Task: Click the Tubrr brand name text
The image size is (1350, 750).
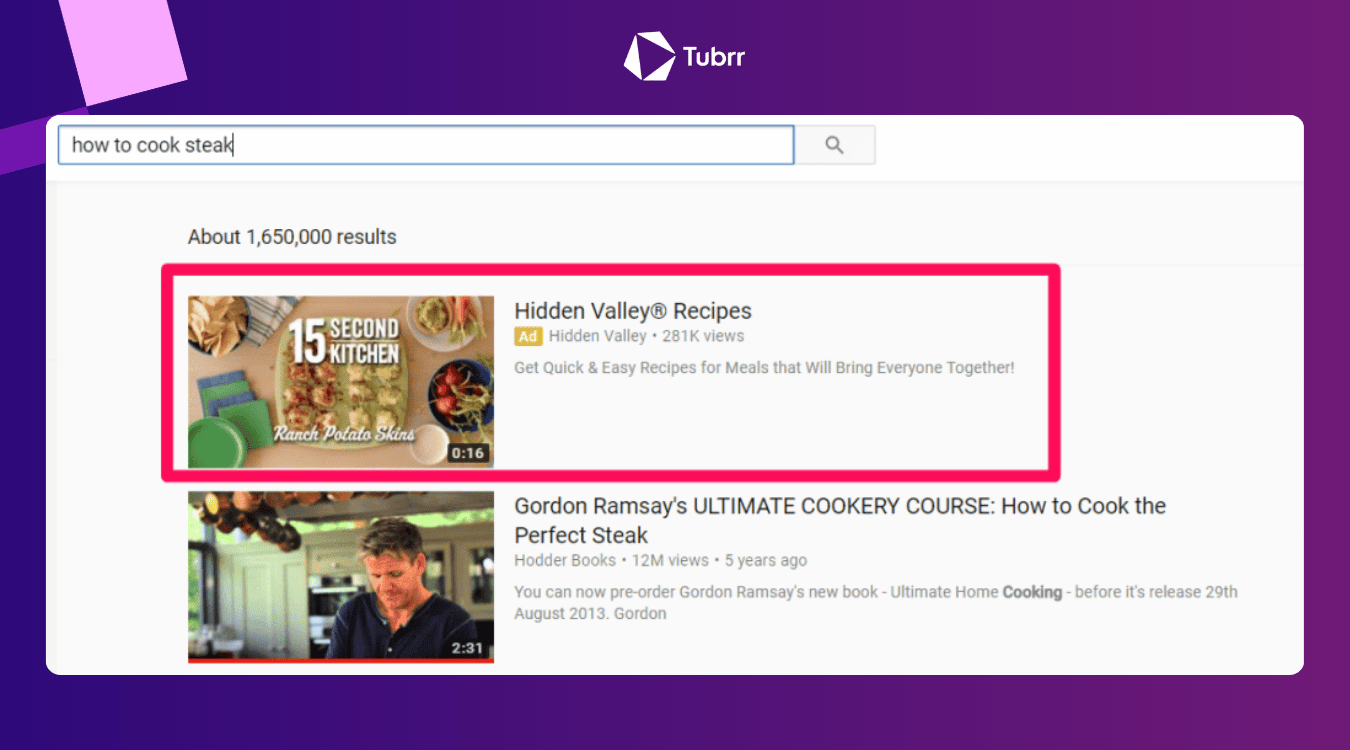Action: [x=714, y=57]
